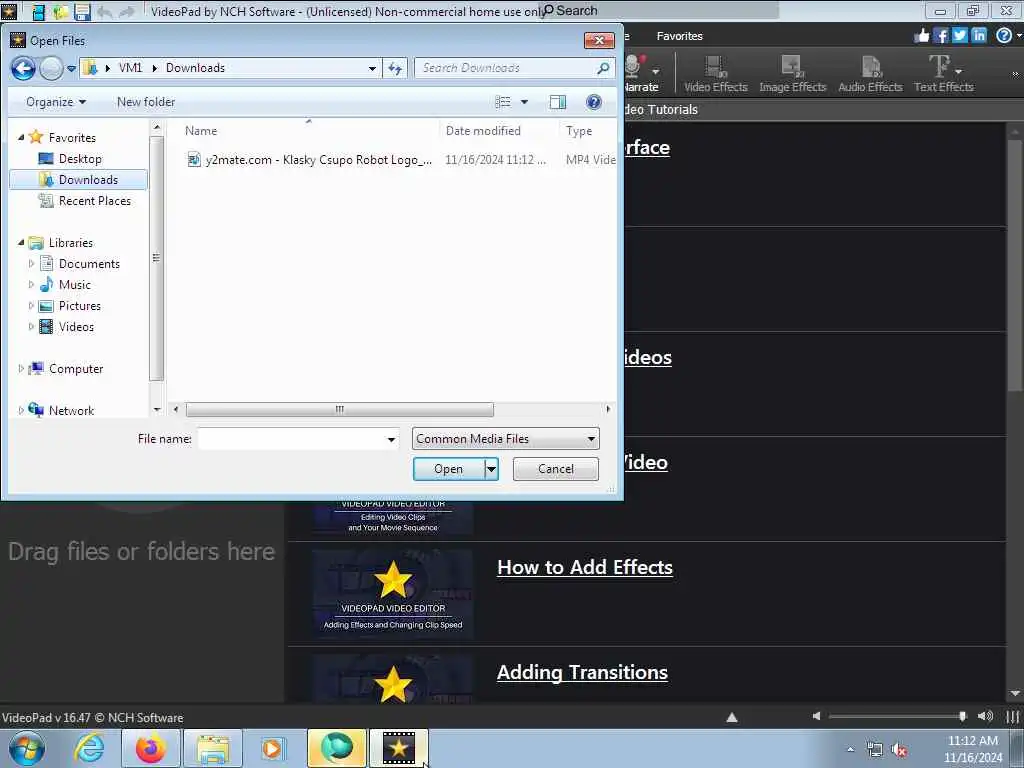This screenshot has height=768, width=1024.
Task: Open the Adding Transitions tutorial link
Action: 582,673
